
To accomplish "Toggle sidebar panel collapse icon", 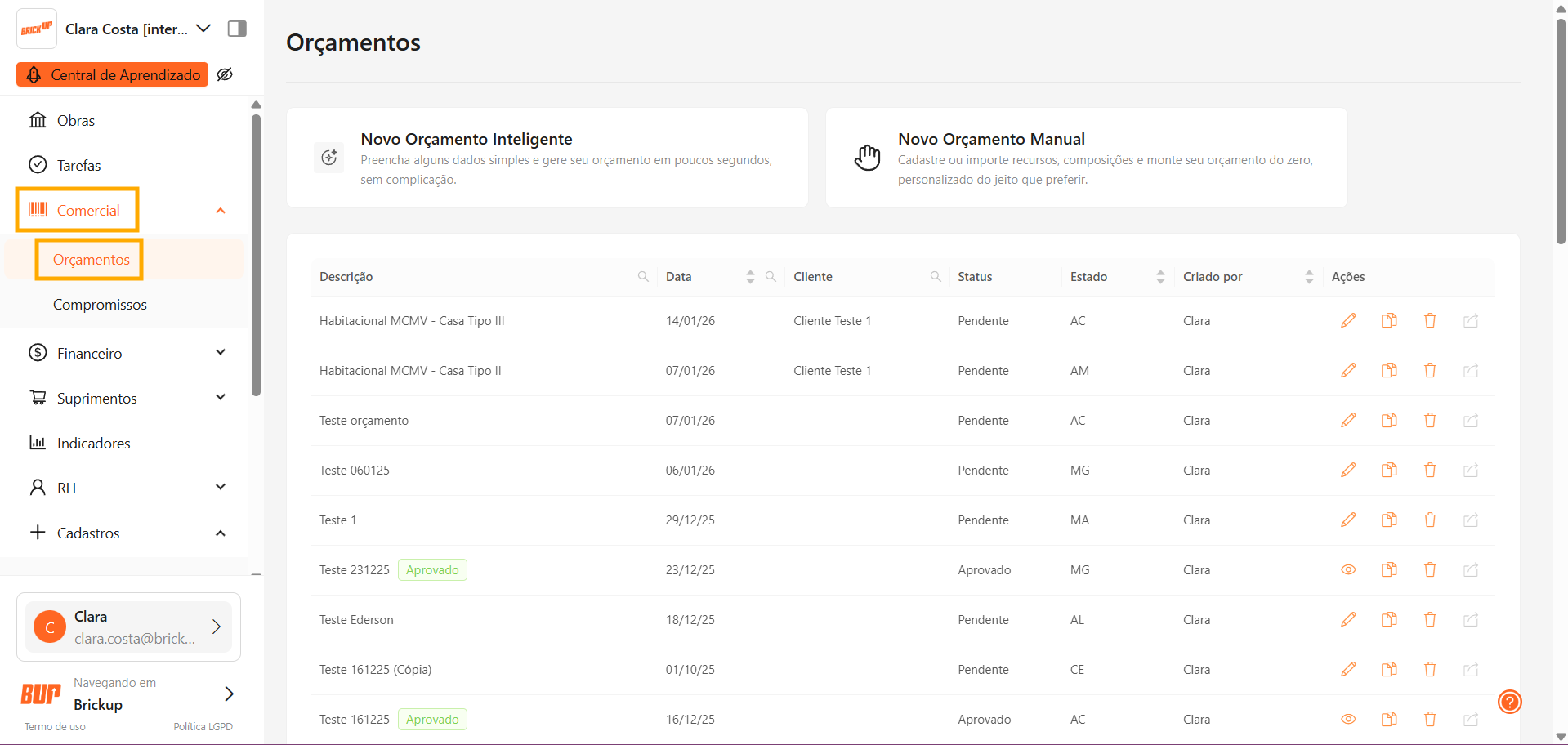I will tap(237, 29).
